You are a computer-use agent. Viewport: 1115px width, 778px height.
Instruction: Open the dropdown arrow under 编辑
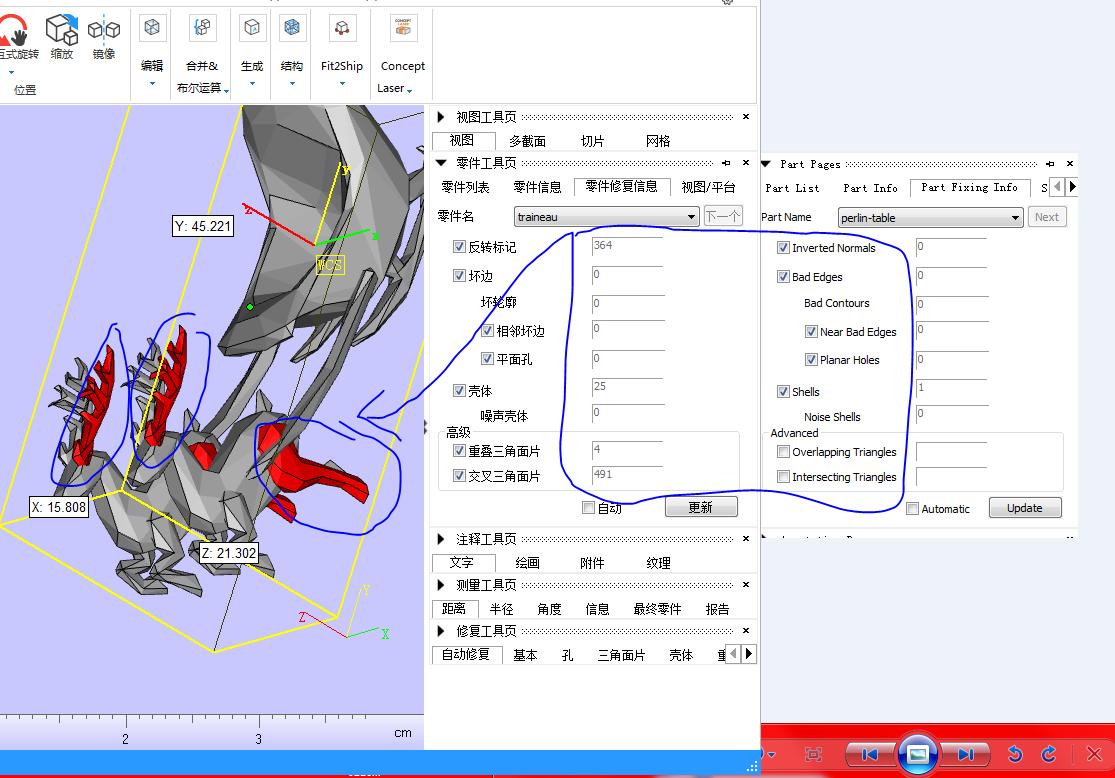click(x=151, y=84)
